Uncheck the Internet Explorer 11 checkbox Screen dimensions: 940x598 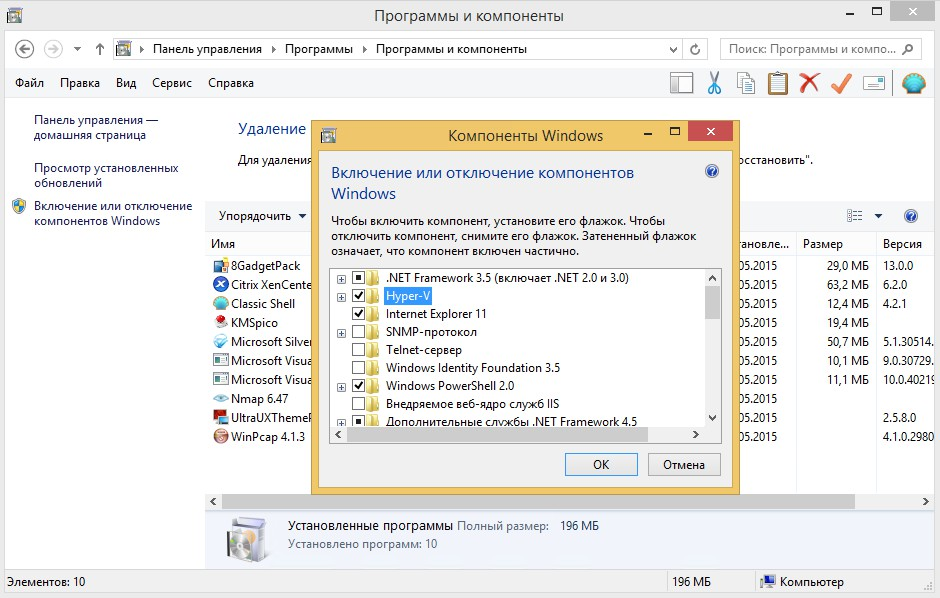(359, 314)
